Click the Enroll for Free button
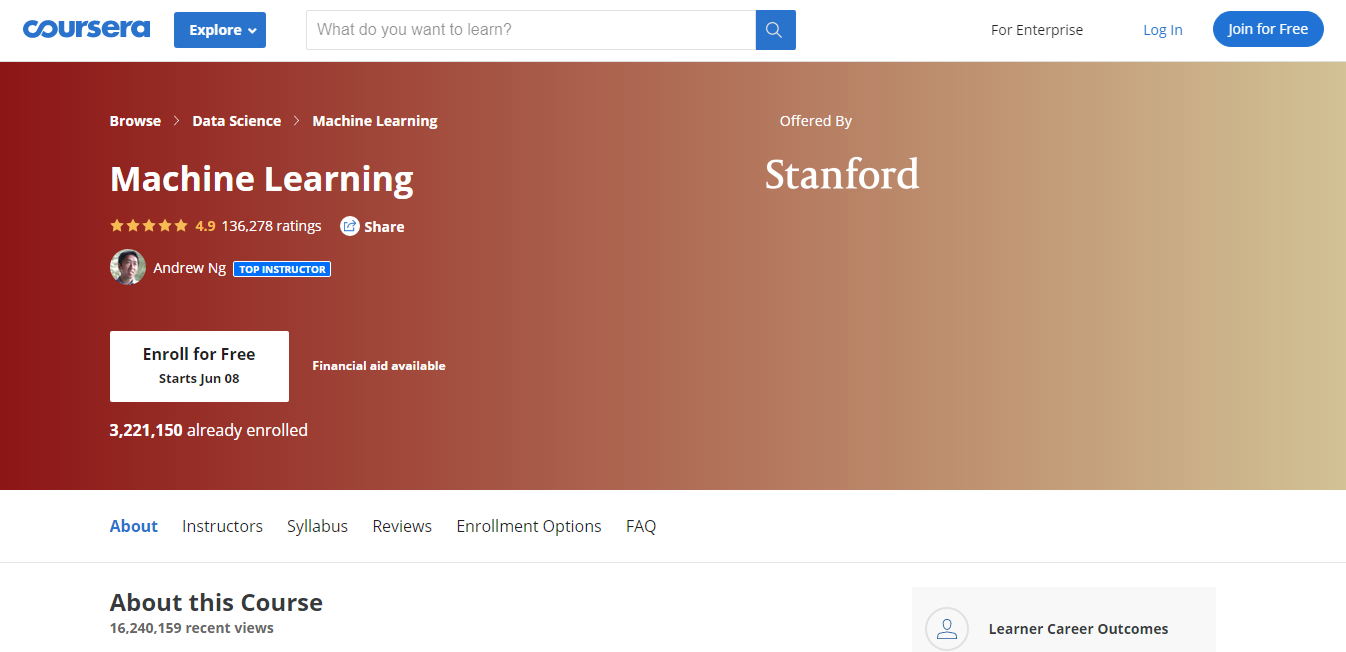This screenshot has width=1346, height=652. (198, 365)
